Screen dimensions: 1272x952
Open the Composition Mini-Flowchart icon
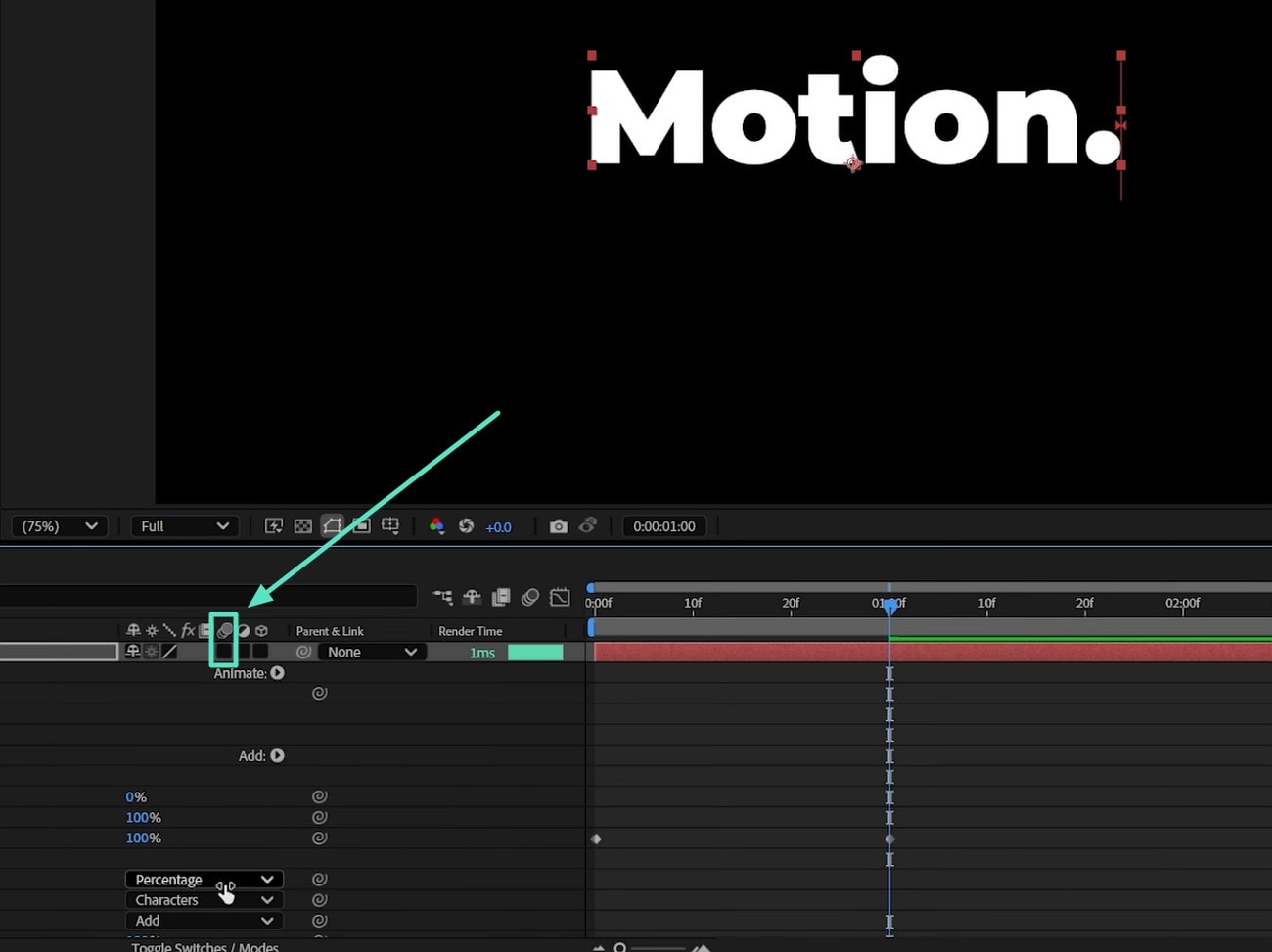click(443, 597)
